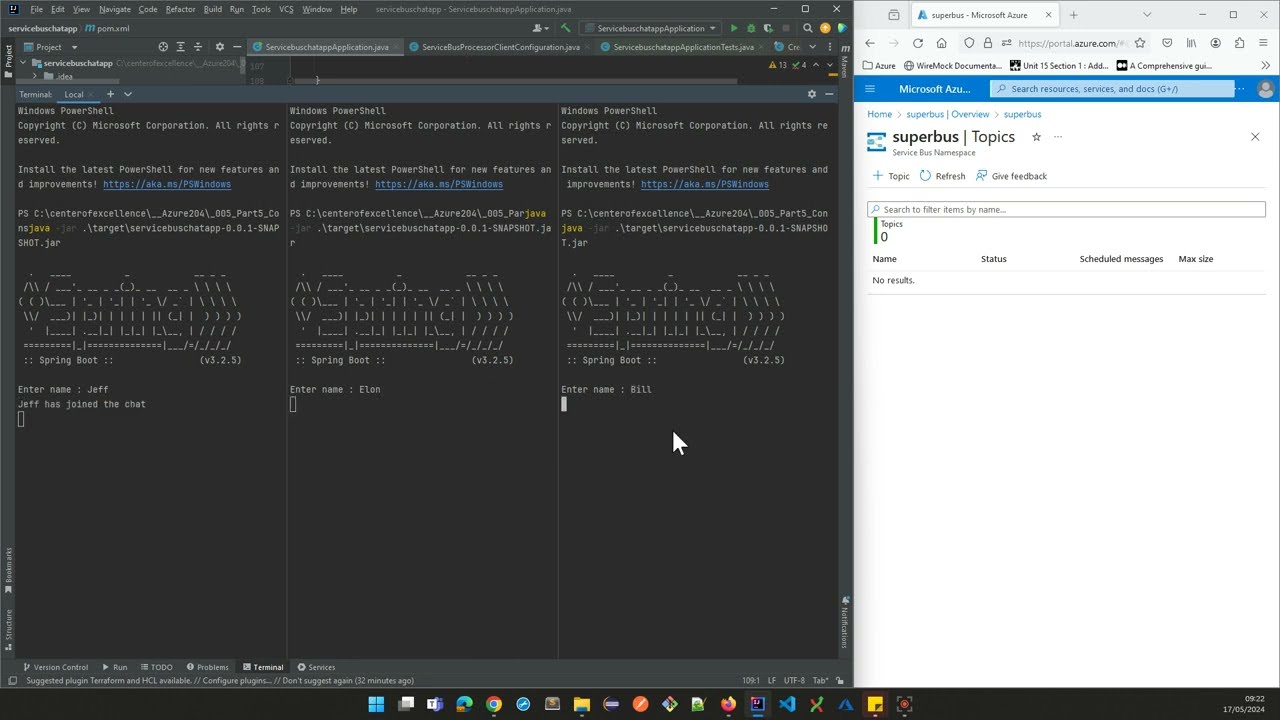Image resolution: width=1280 pixels, height=720 pixels.
Task: Open a new Firefox tab
Action: (x=1073, y=15)
